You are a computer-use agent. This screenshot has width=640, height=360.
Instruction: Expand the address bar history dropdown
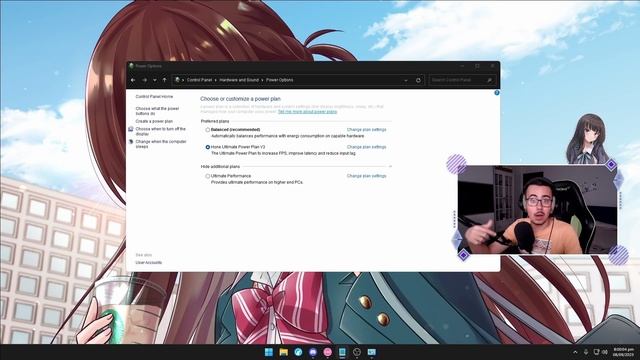[406, 80]
